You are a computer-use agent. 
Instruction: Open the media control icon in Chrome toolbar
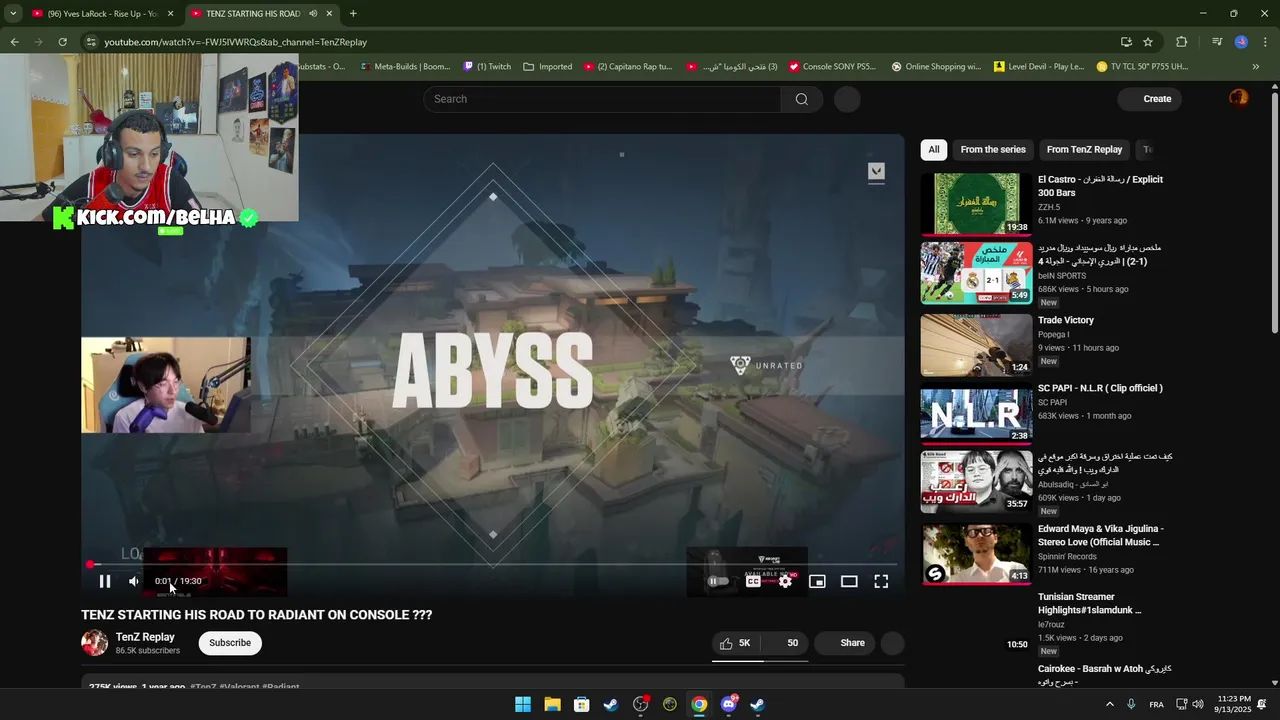click(1217, 42)
